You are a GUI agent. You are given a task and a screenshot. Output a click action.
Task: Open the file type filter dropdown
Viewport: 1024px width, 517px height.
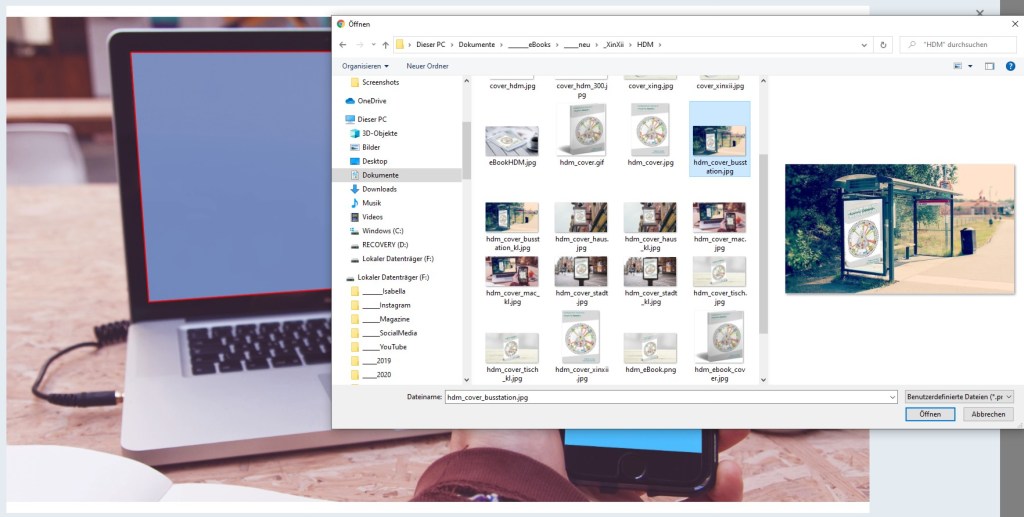click(959, 397)
